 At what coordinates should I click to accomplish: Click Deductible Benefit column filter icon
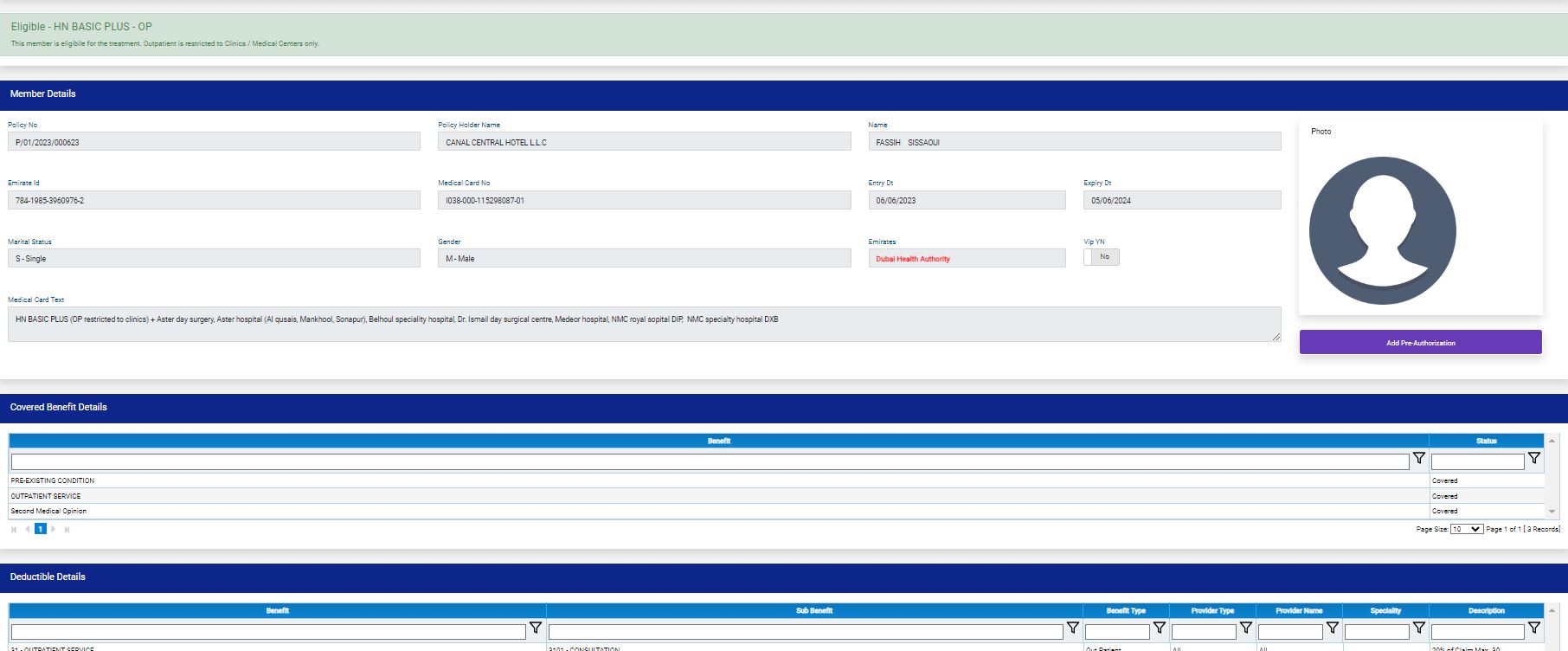click(536, 628)
